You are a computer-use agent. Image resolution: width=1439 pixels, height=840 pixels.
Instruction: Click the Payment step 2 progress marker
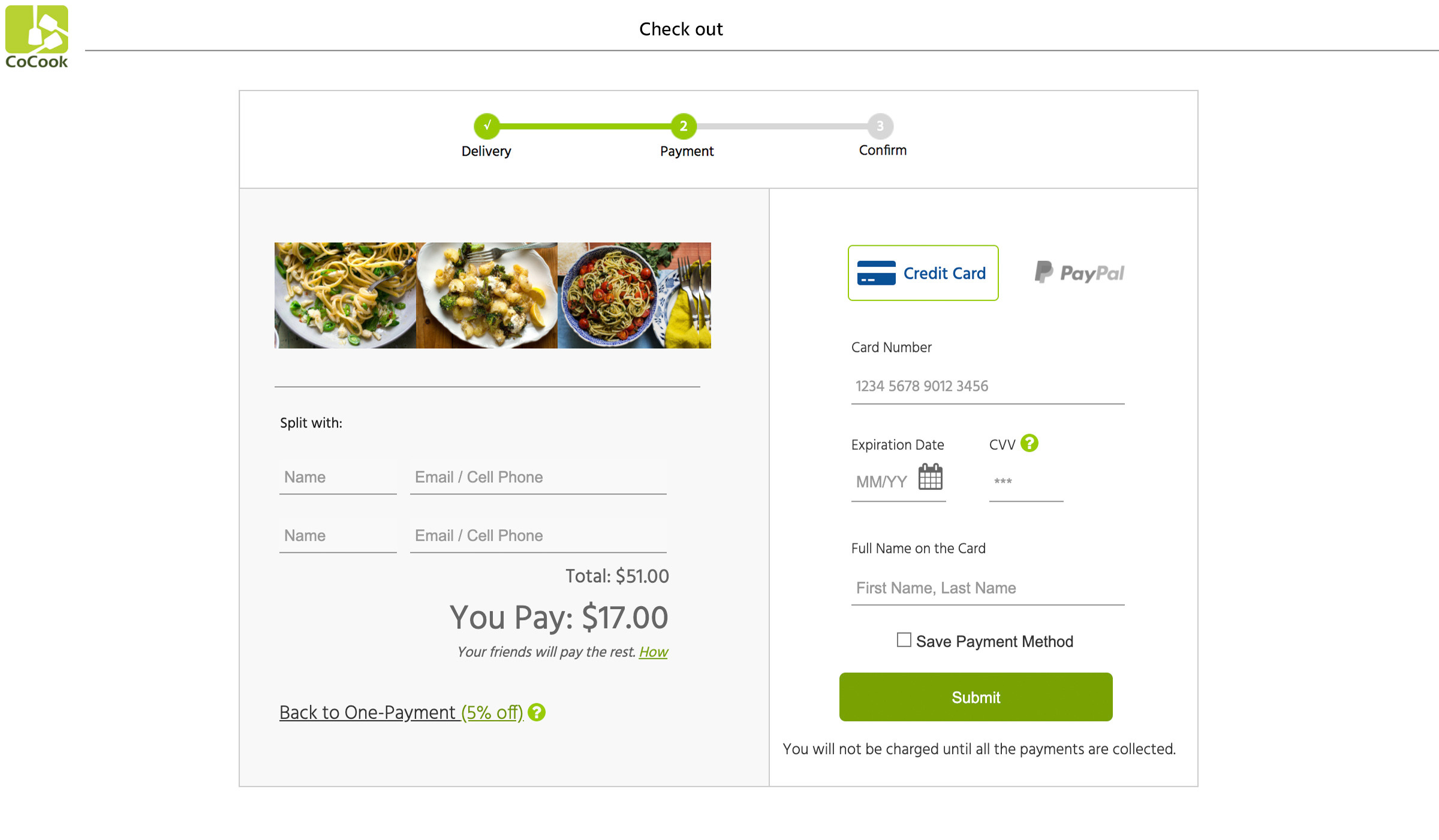[x=684, y=126]
